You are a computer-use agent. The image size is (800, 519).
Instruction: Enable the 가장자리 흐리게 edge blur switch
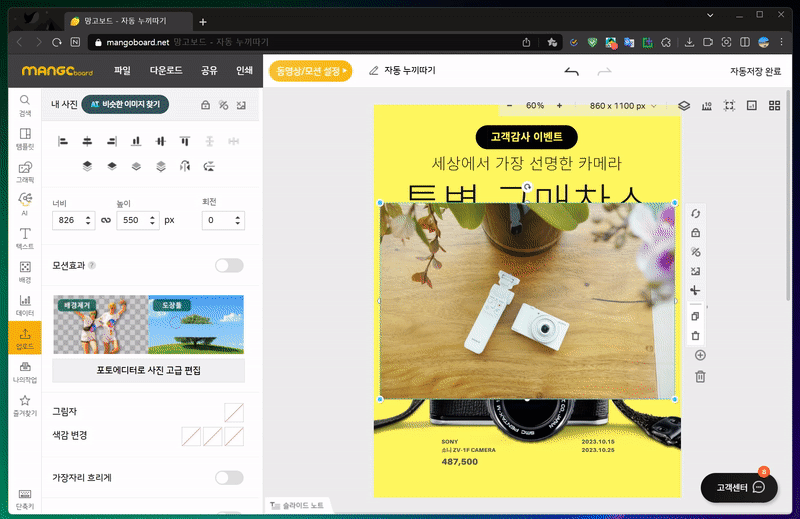coord(229,478)
